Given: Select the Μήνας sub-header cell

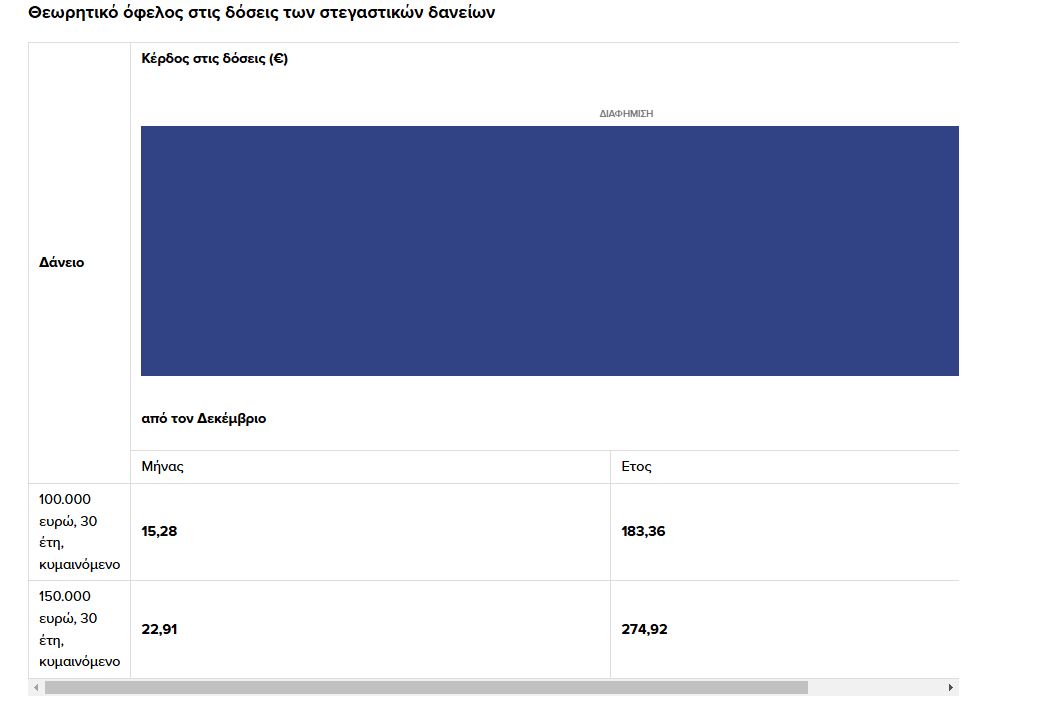Looking at the screenshot, I should (163, 467).
